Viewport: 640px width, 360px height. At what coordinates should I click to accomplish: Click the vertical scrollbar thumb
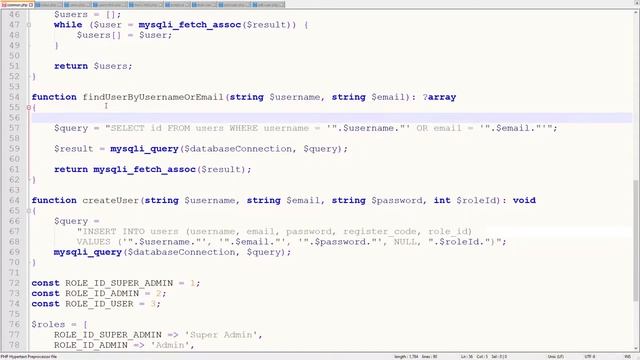point(636,240)
